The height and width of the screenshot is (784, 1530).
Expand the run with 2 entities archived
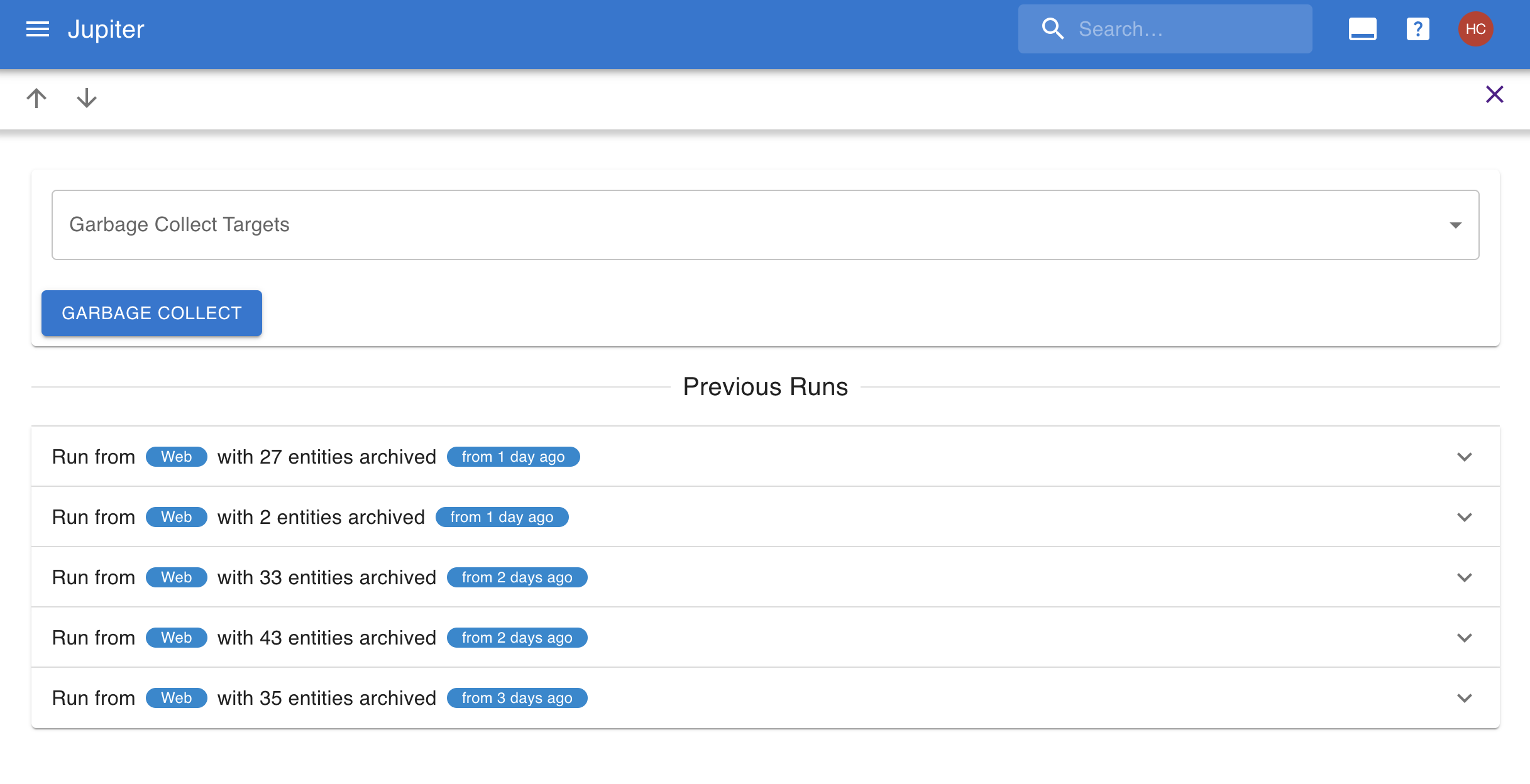(1464, 517)
